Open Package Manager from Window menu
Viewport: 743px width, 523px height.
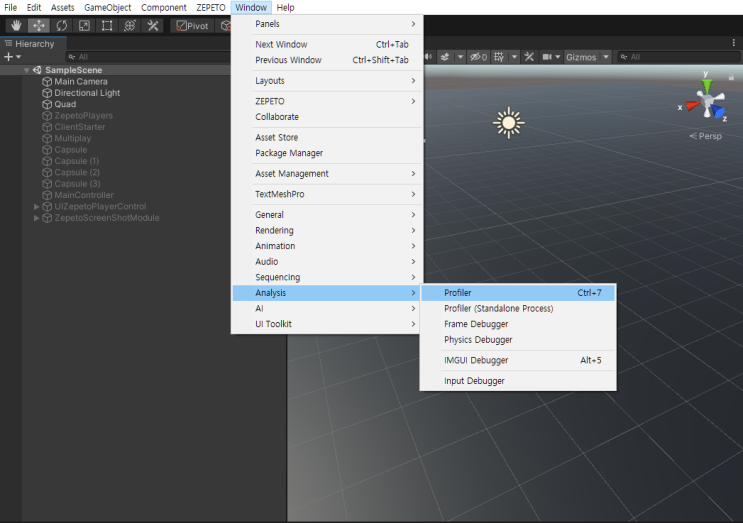click(x=327, y=153)
